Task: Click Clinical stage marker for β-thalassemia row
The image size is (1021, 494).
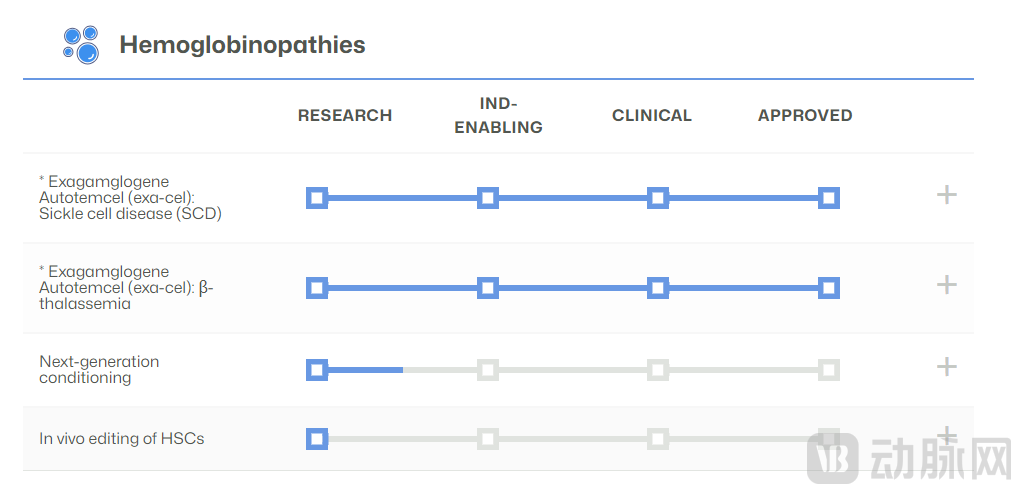Action: click(657, 288)
